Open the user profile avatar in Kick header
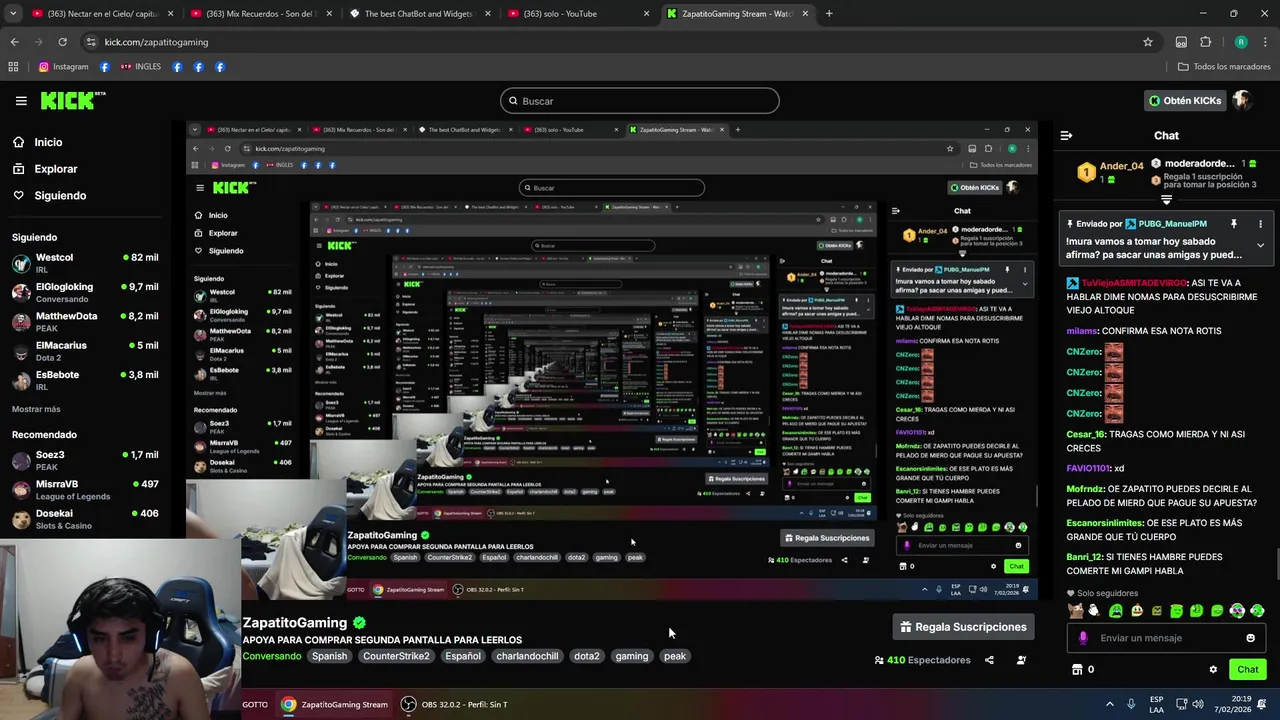The width and height of the screenshot is (1280, 720). pos(1242,100)
